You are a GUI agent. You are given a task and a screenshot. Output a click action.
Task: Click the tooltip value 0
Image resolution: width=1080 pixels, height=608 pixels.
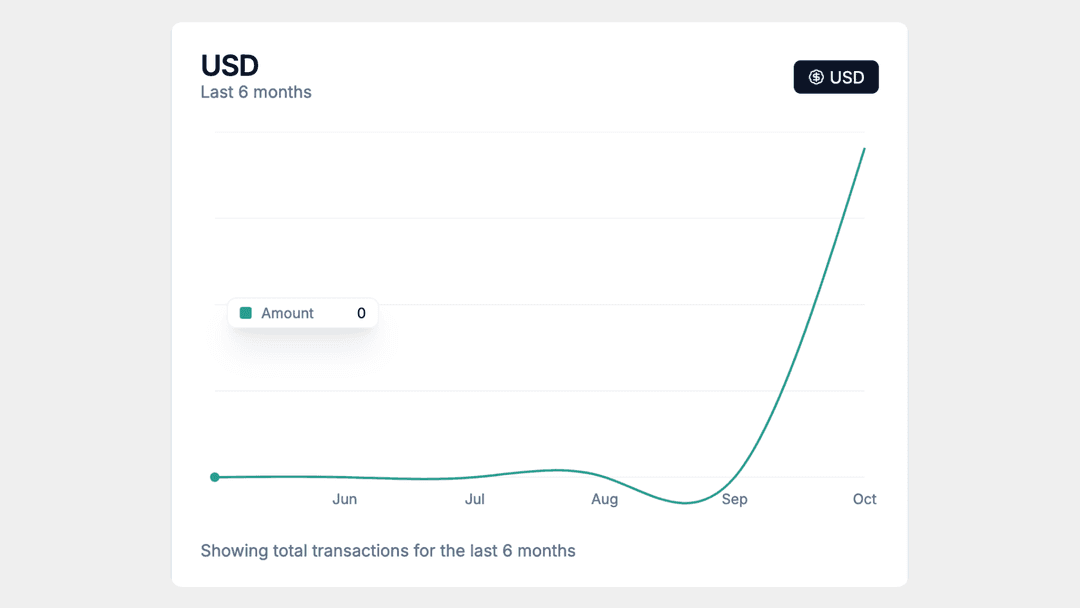(361, 313)
